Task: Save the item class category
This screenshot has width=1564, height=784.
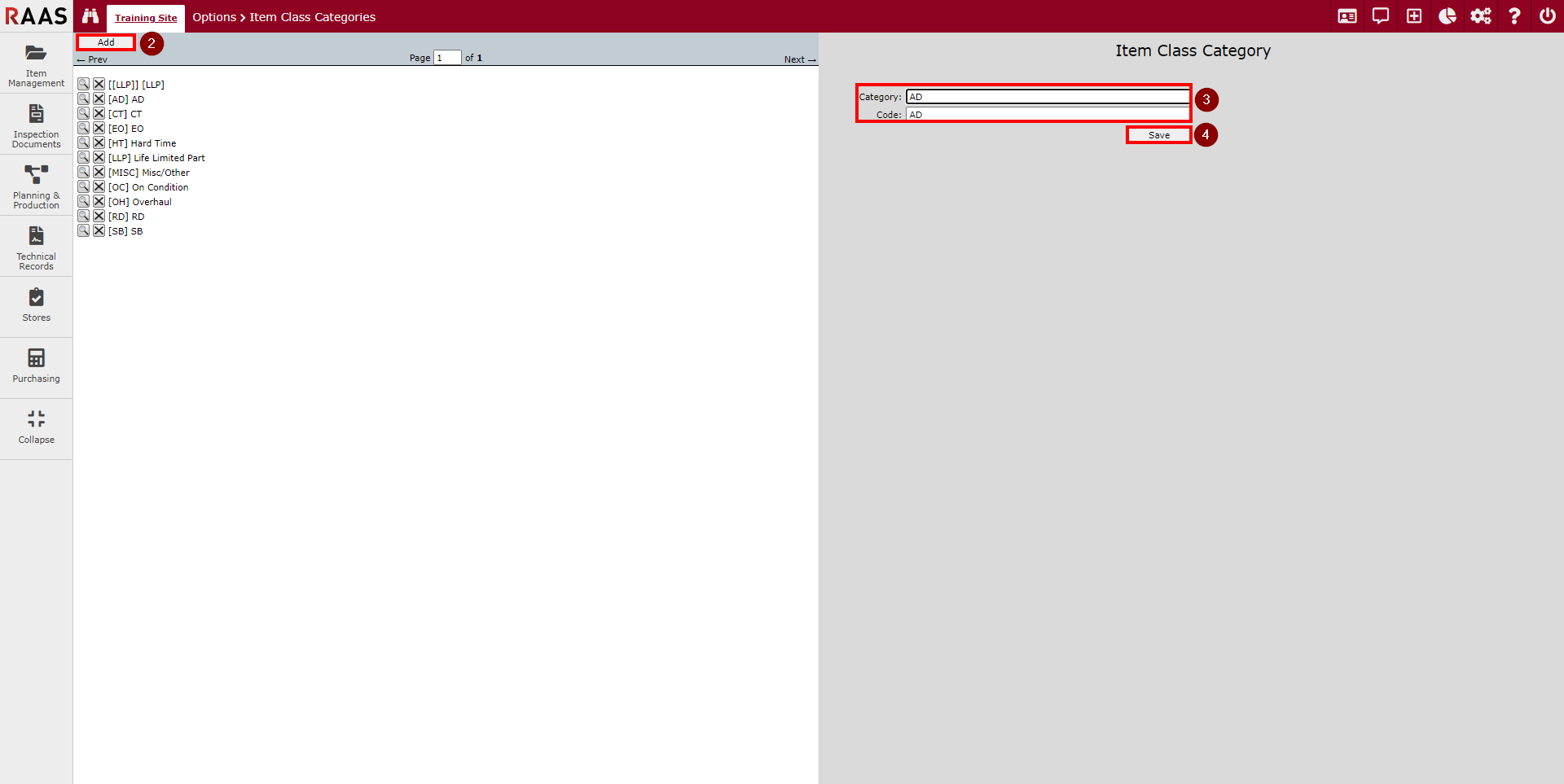Action: pos(1158,135)
